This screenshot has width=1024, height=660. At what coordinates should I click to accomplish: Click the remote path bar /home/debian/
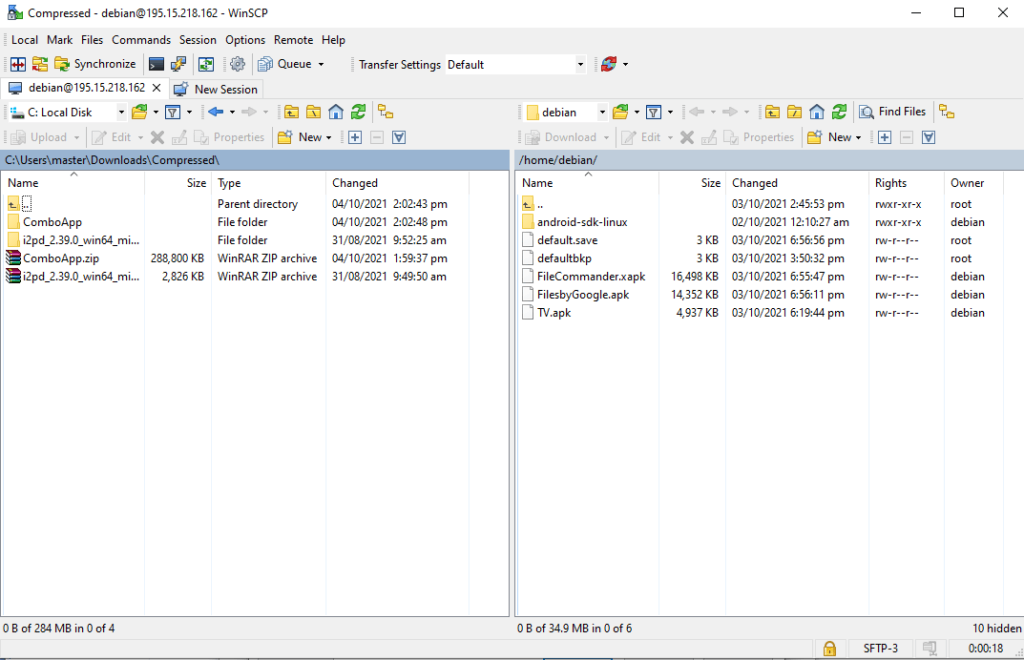[769, 160]
